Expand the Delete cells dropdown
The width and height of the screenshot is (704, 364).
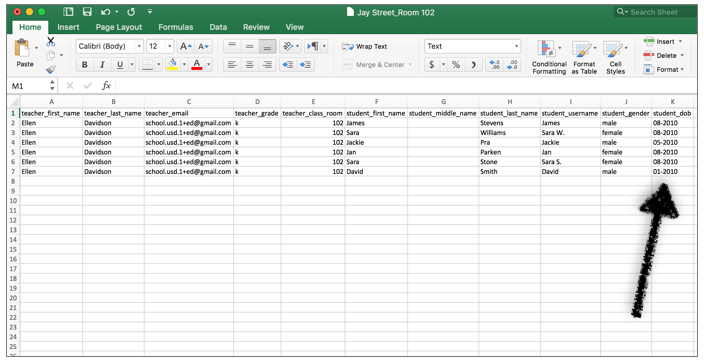pos(682,55)
